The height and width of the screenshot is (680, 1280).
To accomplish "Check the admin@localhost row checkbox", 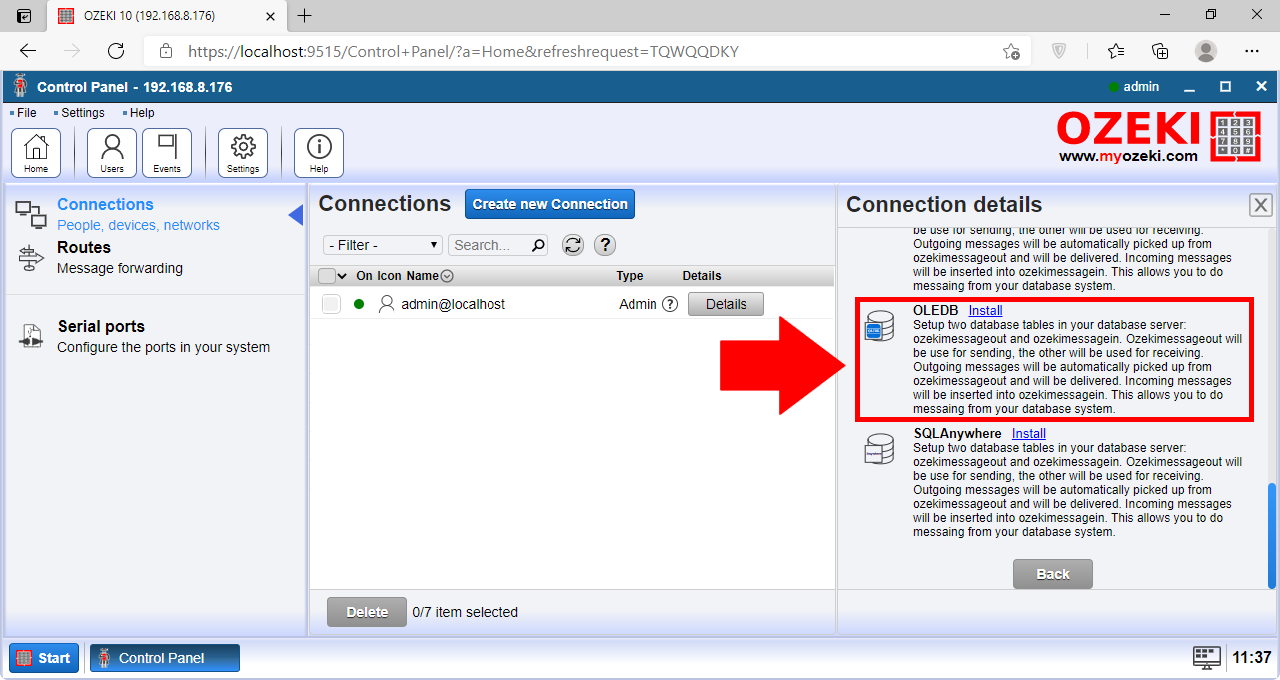I will [x=331, y=304].
